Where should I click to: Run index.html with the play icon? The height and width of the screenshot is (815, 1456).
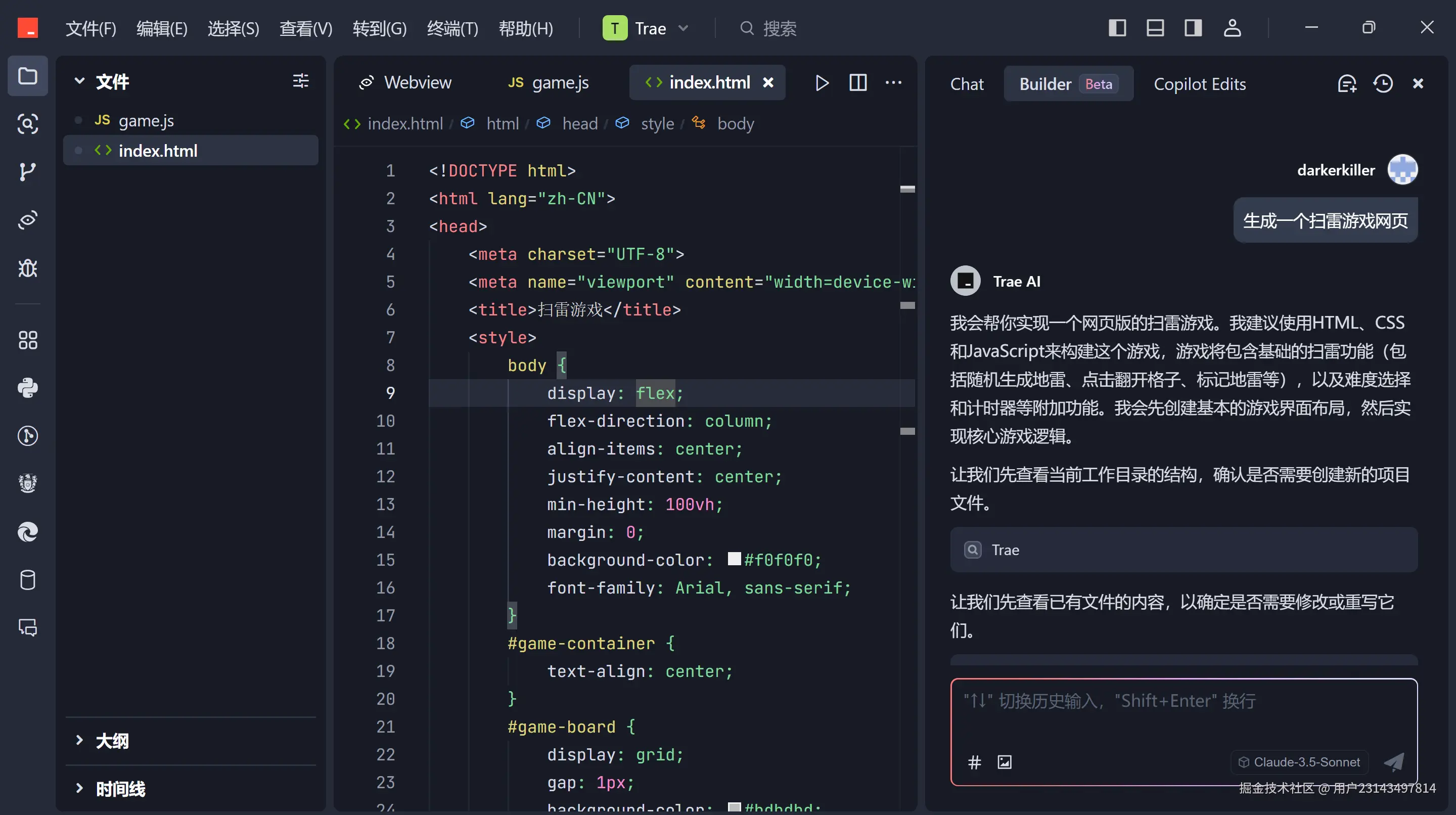tap(822, 83)
